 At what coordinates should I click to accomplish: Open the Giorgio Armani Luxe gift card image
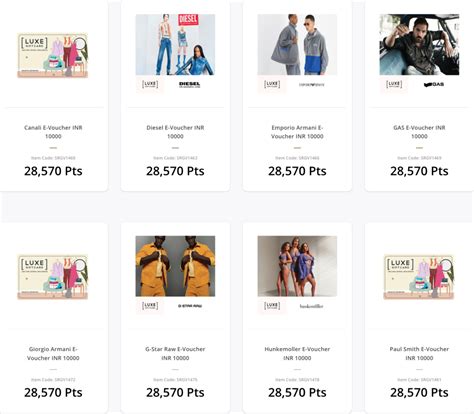pos(53,277)
